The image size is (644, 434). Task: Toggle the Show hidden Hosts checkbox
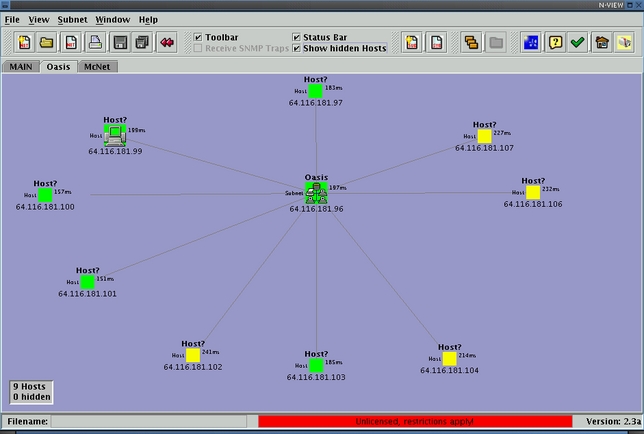pos(296,48)
